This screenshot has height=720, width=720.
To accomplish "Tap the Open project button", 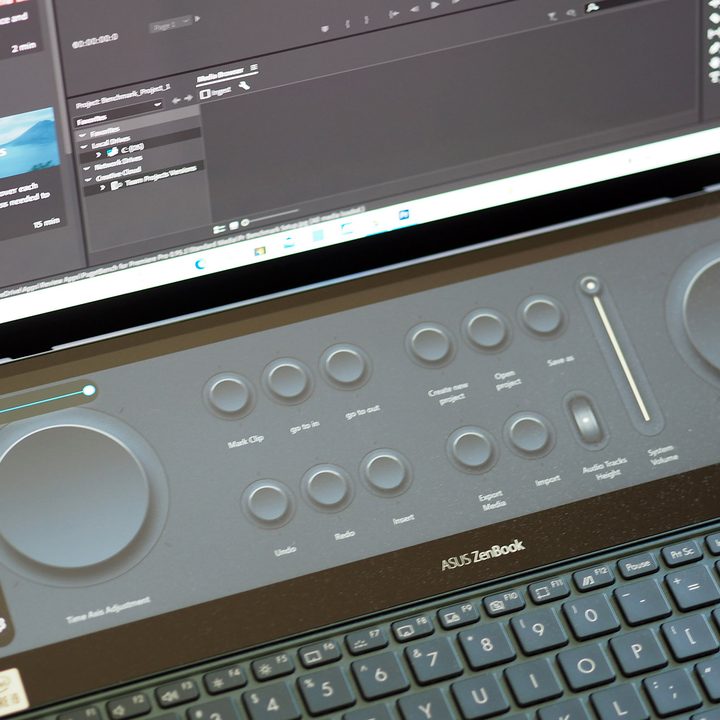I will [x=485, y=329].
